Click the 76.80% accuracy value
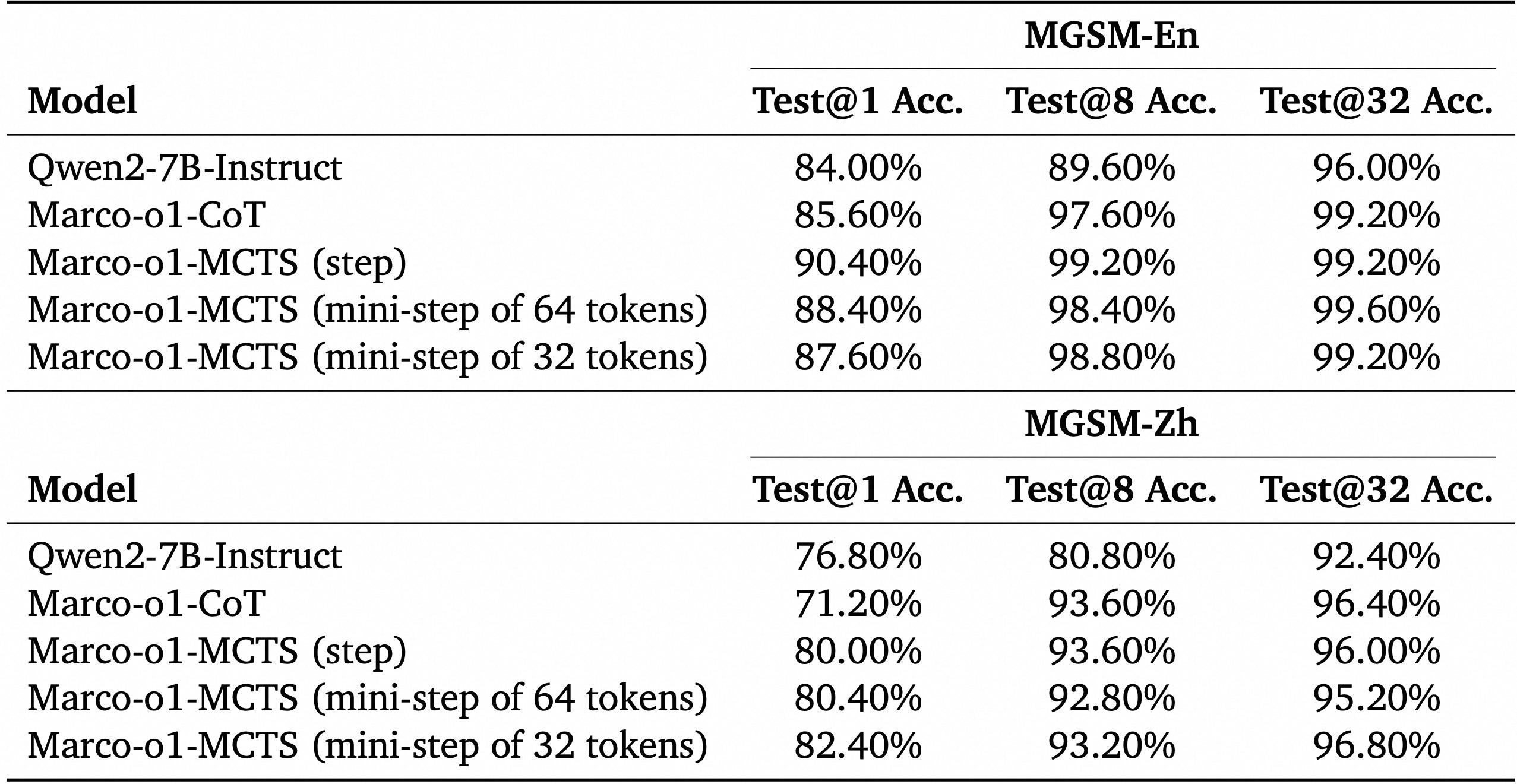1517x784 pixels. click(858, 557)
